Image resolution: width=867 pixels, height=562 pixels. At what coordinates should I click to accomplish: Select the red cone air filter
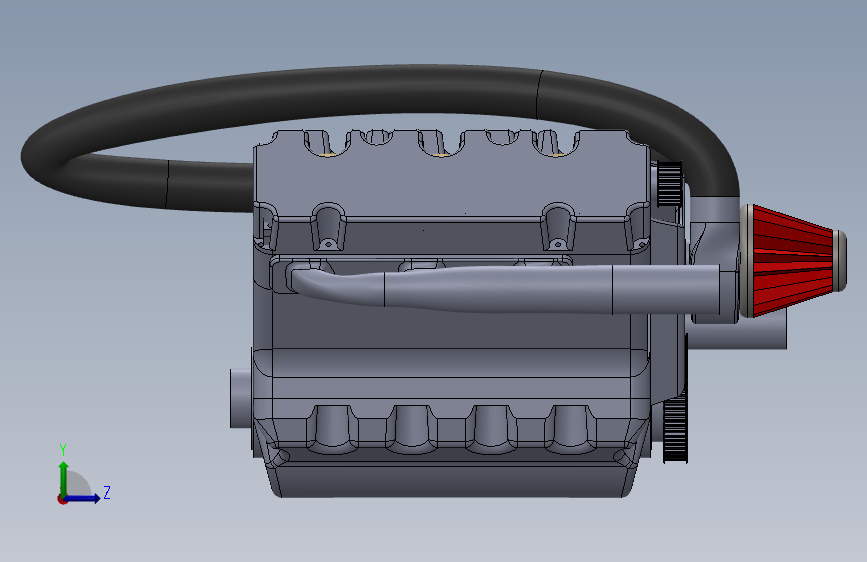pos(792,261)
